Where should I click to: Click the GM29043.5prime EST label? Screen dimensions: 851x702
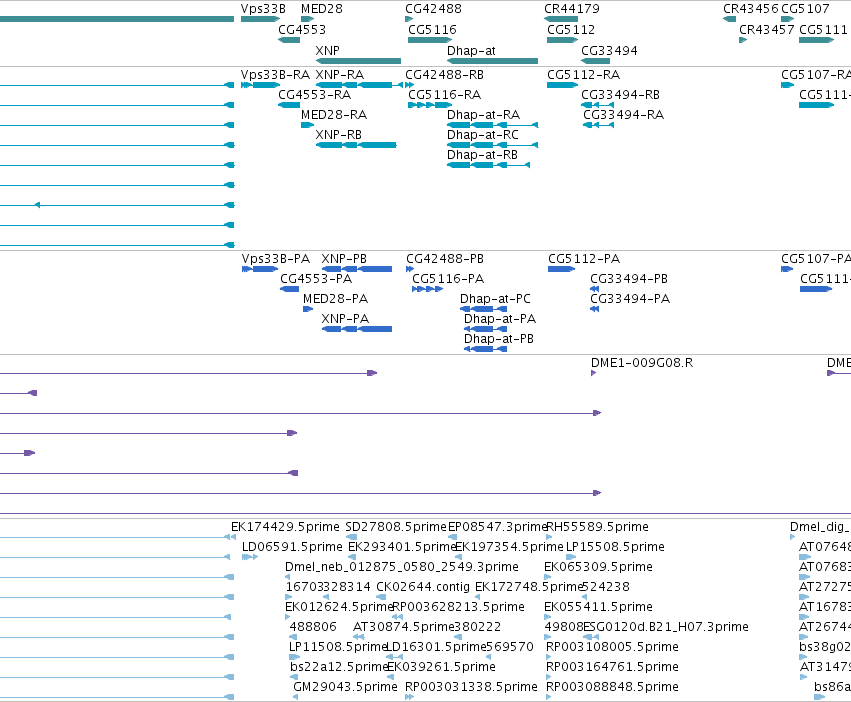point(345,687)
